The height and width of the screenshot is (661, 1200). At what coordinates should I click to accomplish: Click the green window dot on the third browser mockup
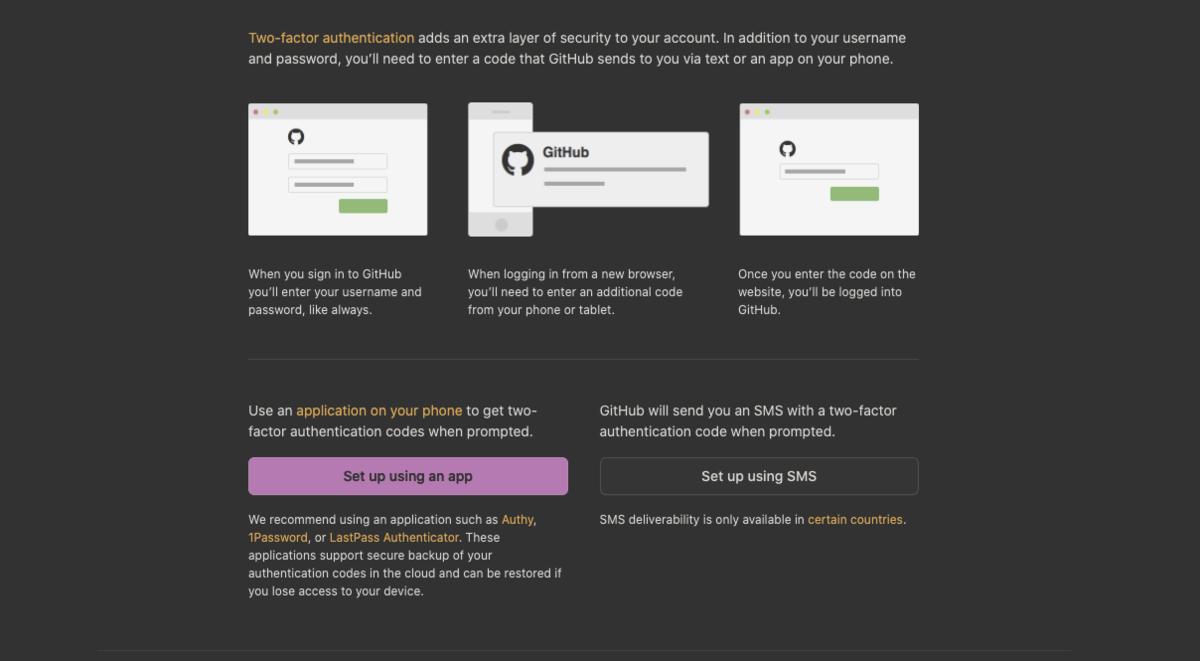[767, 110]
